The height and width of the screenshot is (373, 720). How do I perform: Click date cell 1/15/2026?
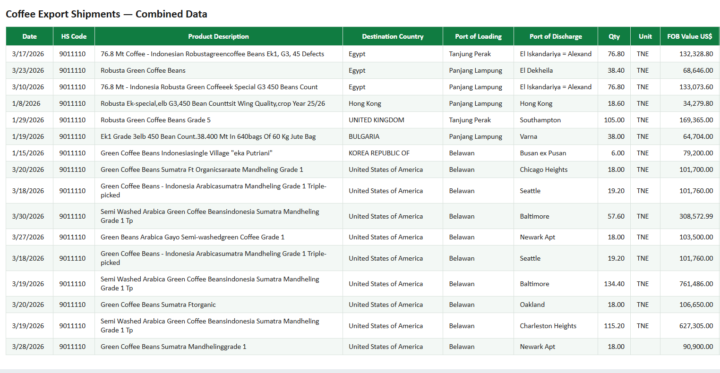coord(28,153)
